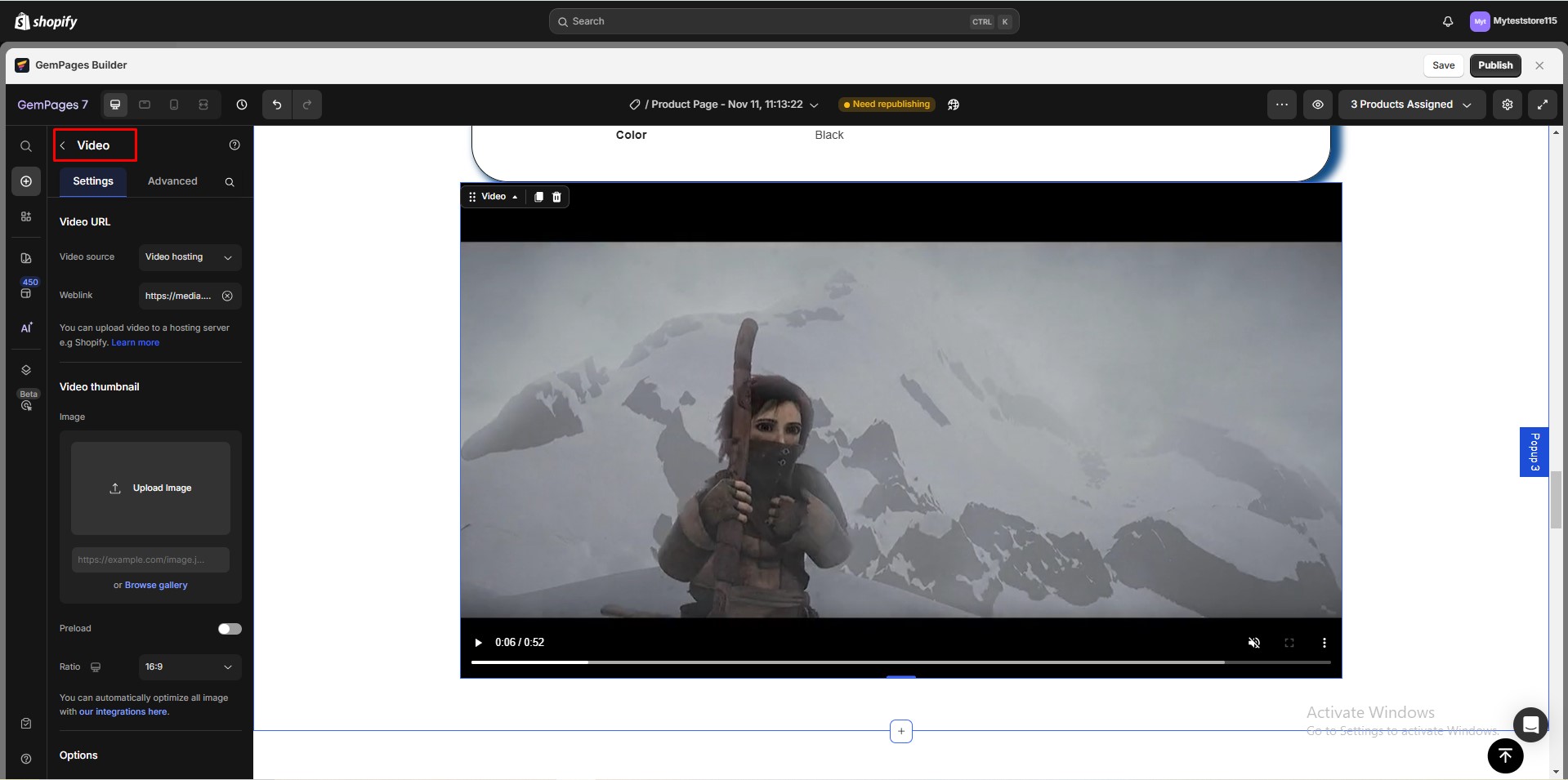
Task: Open the GemPages AI sidebar tool
Action: point(25,328)
